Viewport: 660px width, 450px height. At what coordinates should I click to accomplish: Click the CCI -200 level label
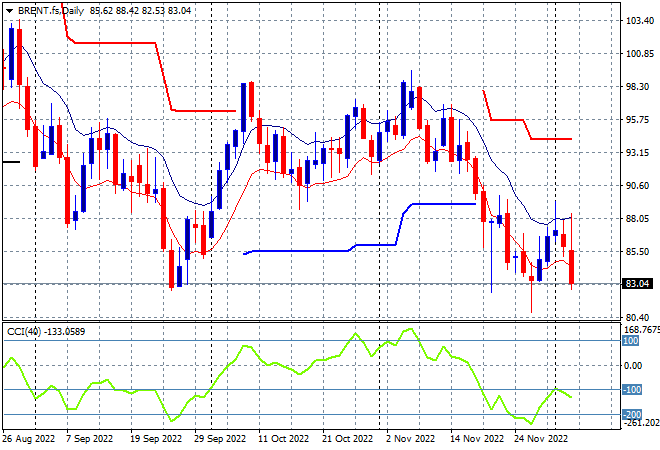tap(631, 415)
